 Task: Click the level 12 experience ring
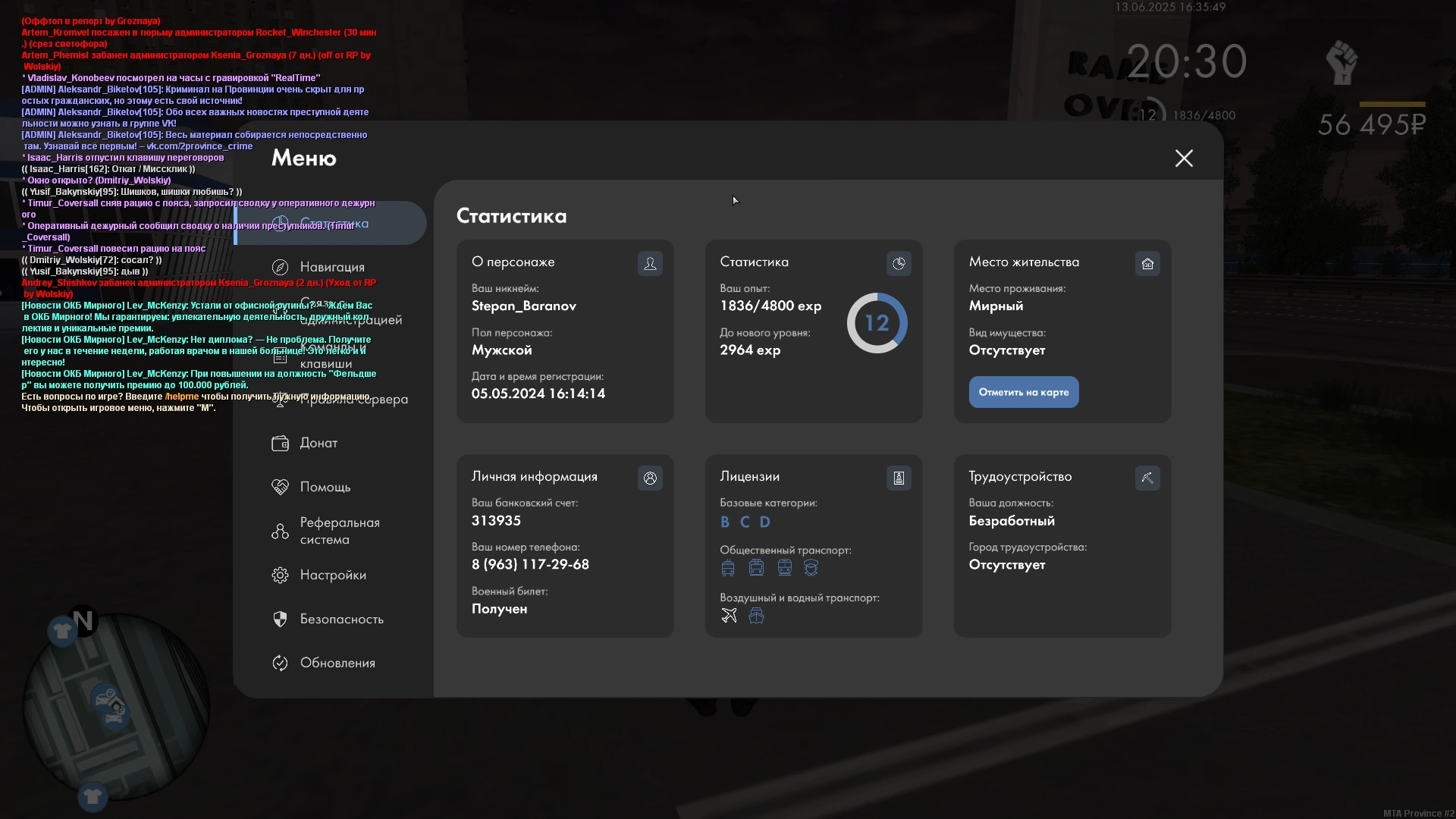pos(877,323)
